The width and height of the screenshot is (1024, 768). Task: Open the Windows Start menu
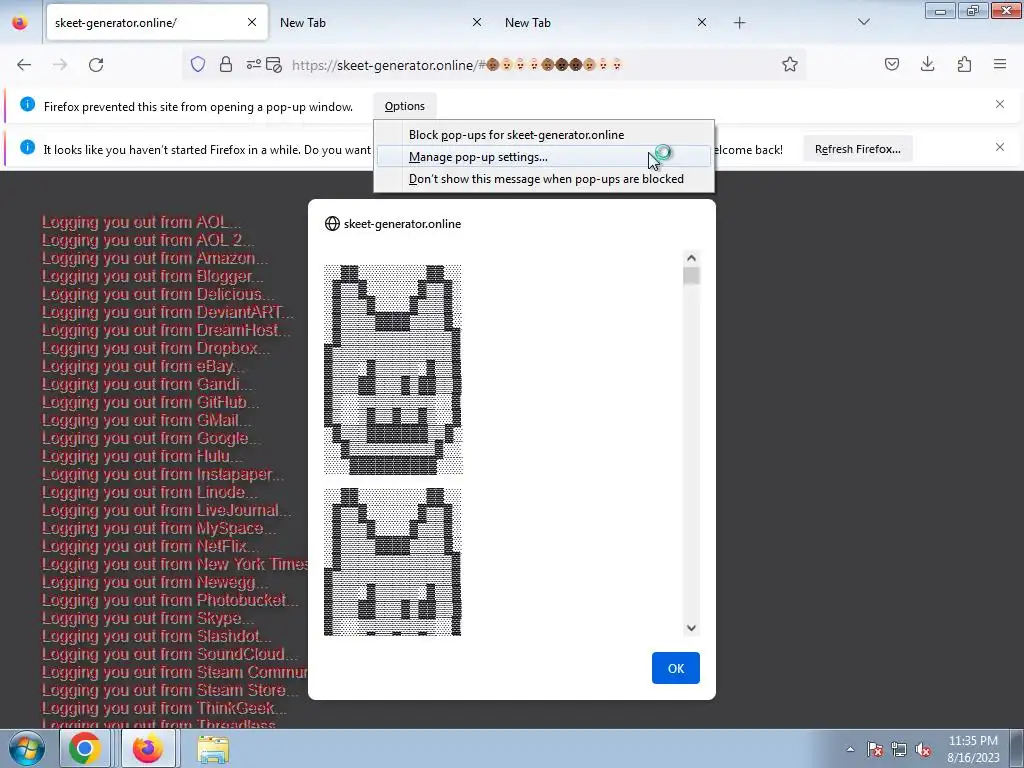(25, 749)
